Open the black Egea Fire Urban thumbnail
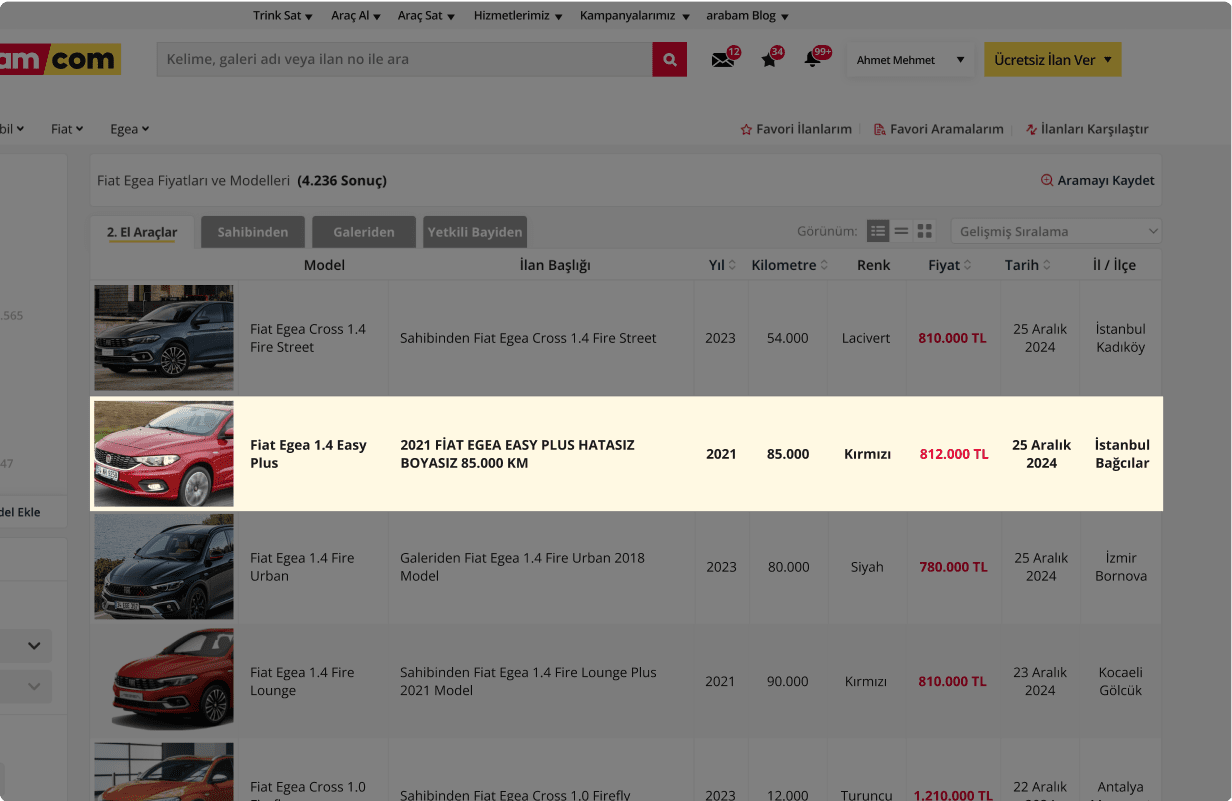1232x801 pixels. pos(164,567)
